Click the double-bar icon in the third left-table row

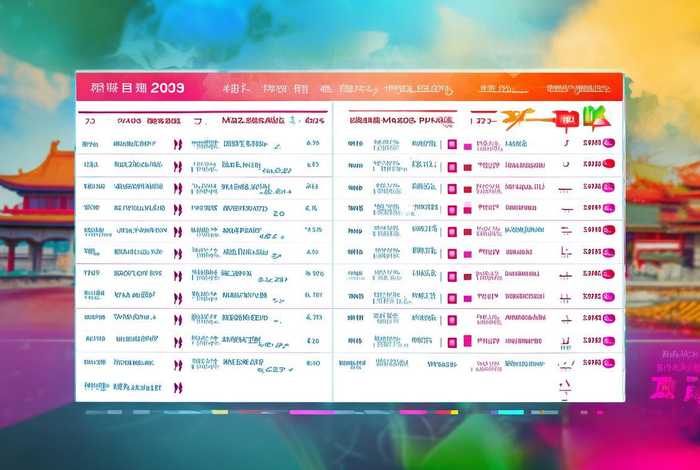click(x=178, y=187)
